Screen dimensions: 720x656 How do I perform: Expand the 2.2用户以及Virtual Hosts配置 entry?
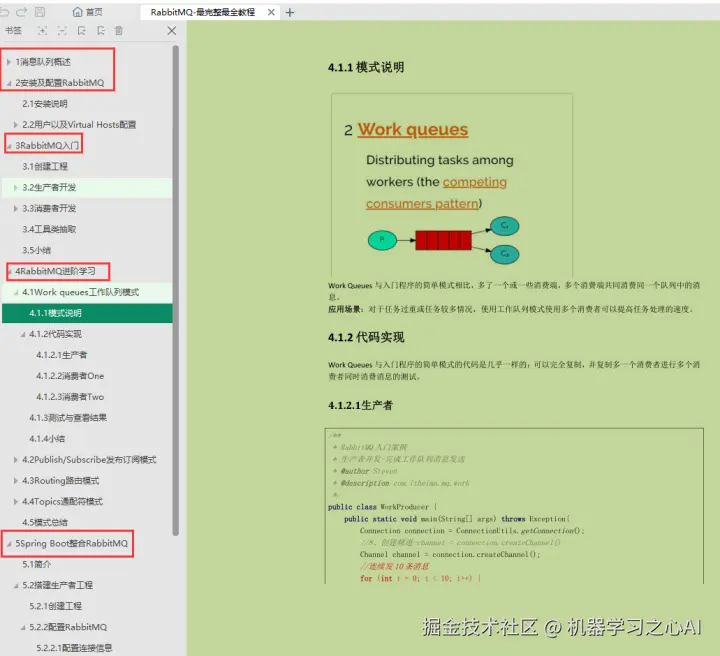[16, 125]
